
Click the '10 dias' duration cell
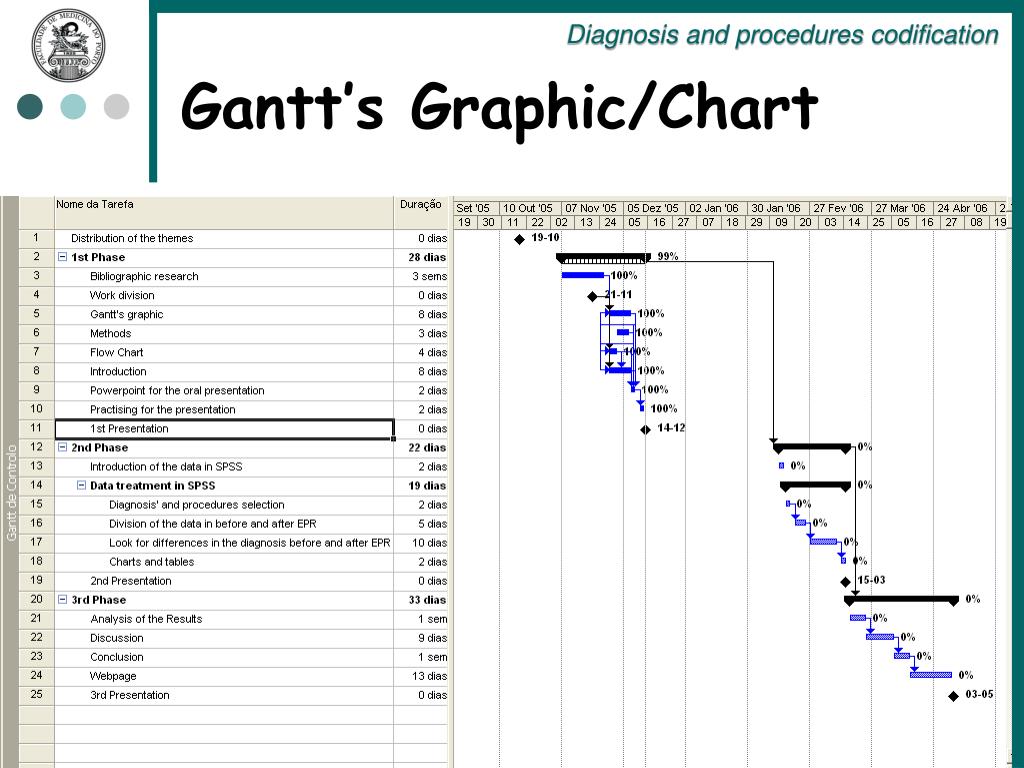coord(421,542)
